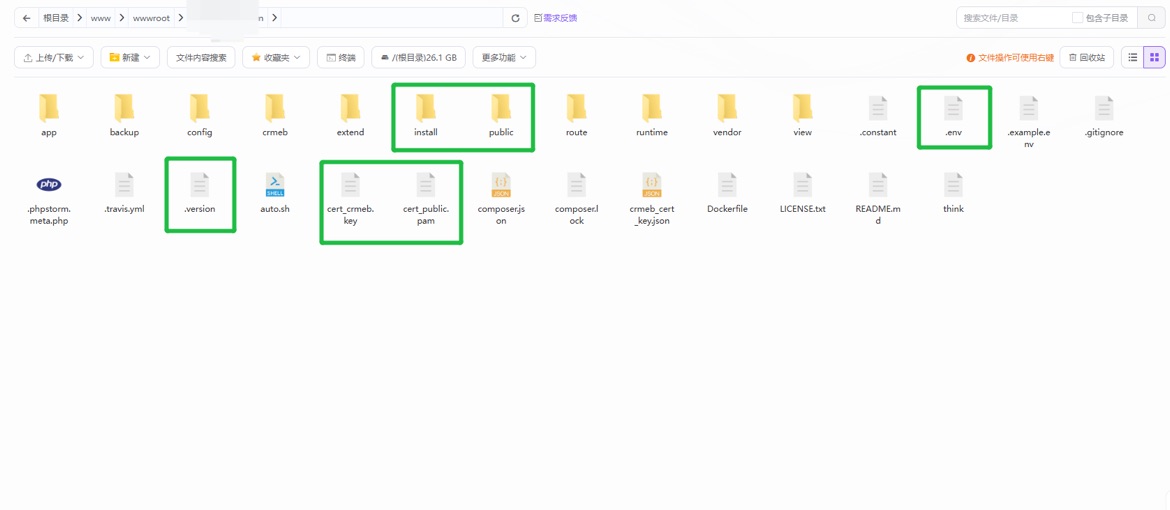
Task: Open the view folder
Action: 802,108
